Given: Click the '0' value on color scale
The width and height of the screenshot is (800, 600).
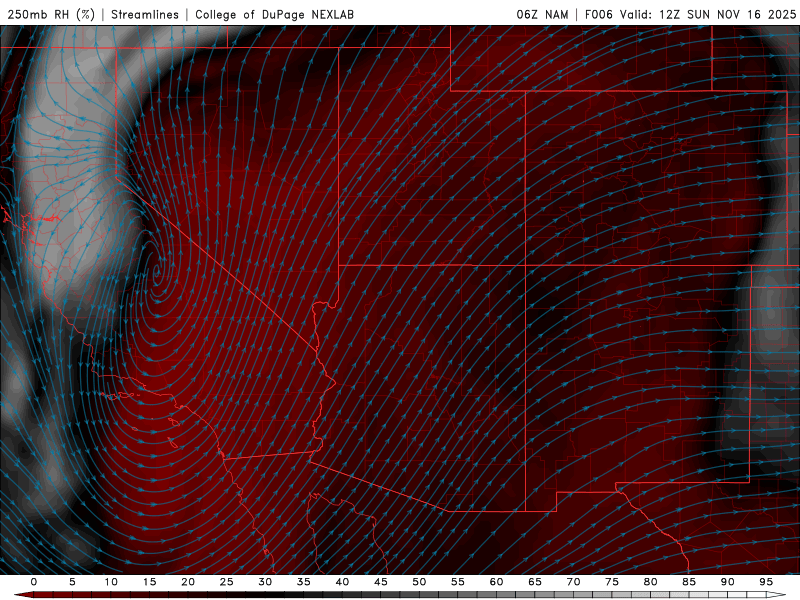Looking at the screenshot, I should 34,582.
